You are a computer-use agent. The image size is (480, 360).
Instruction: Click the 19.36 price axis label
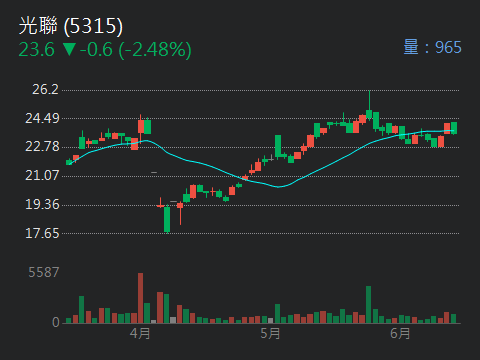[42, 205]
